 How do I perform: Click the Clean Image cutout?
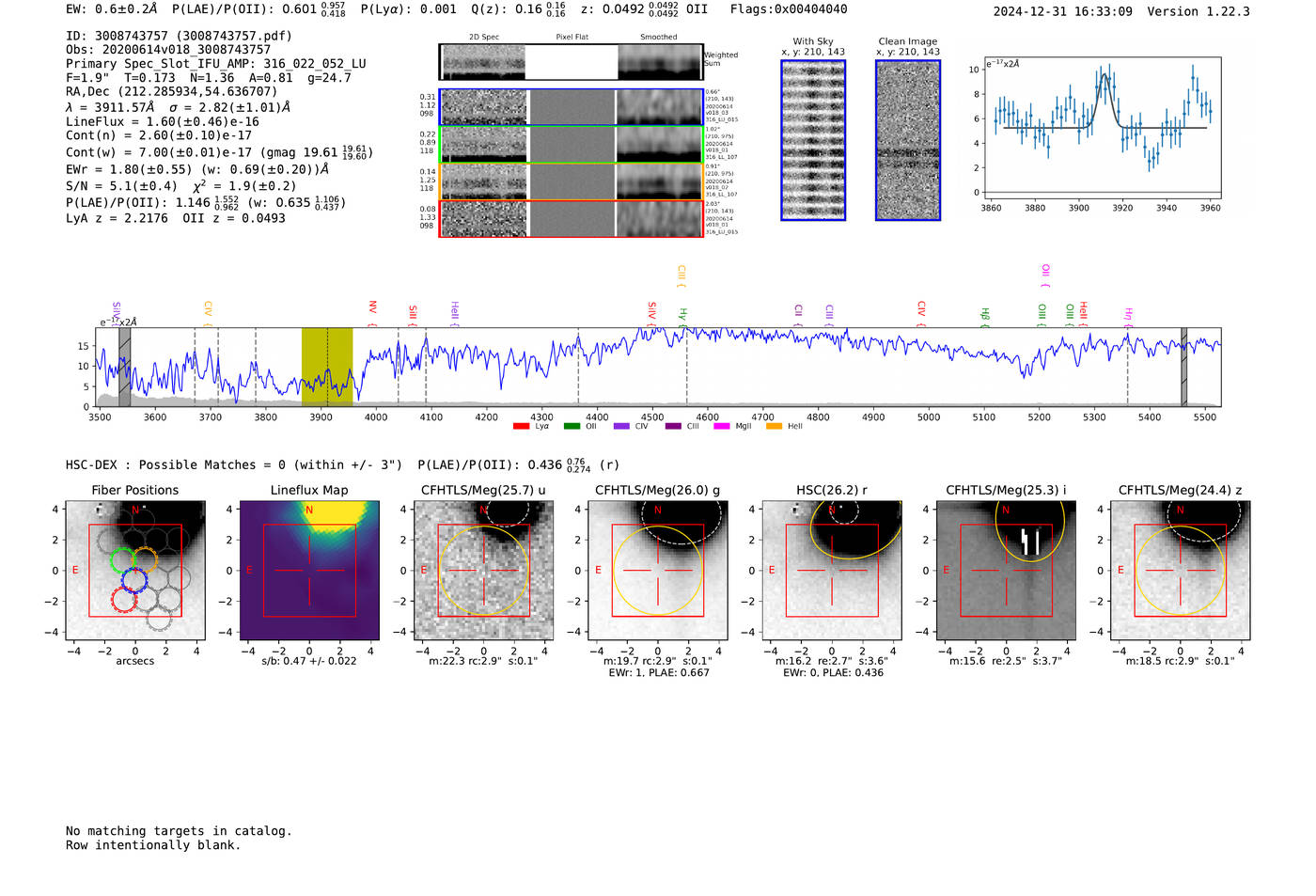coord(908,140)
